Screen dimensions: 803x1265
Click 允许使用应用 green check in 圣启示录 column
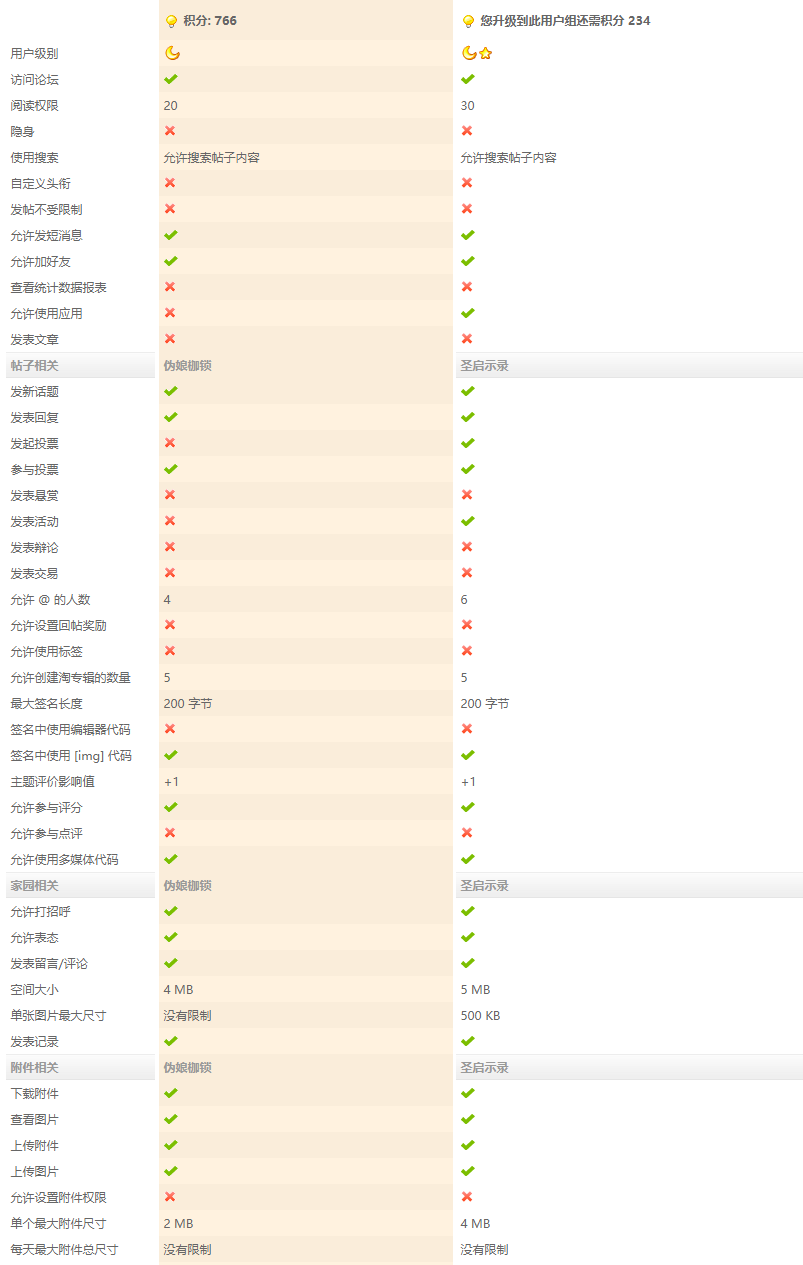pyautogui.click(x=468, y=313)
